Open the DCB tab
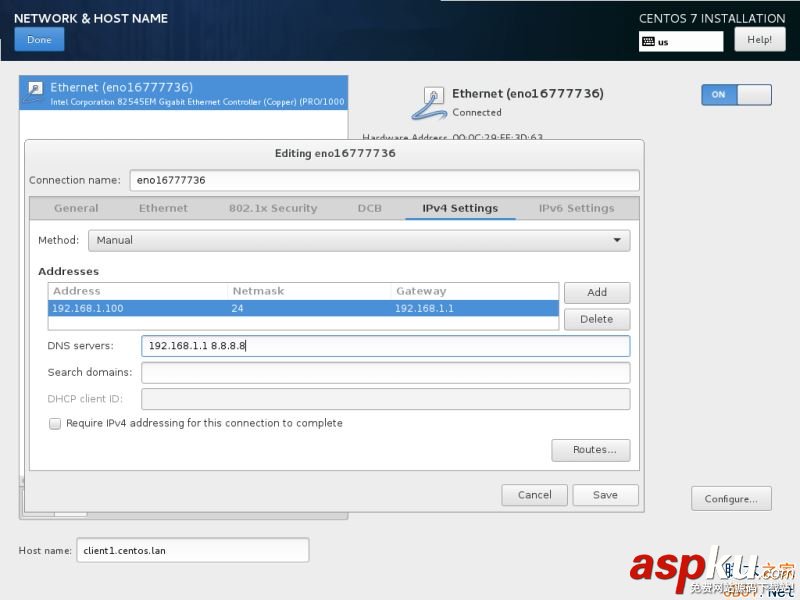Image resolution: width=800 pixels, height=600 pixels. [x=369, y=208]
